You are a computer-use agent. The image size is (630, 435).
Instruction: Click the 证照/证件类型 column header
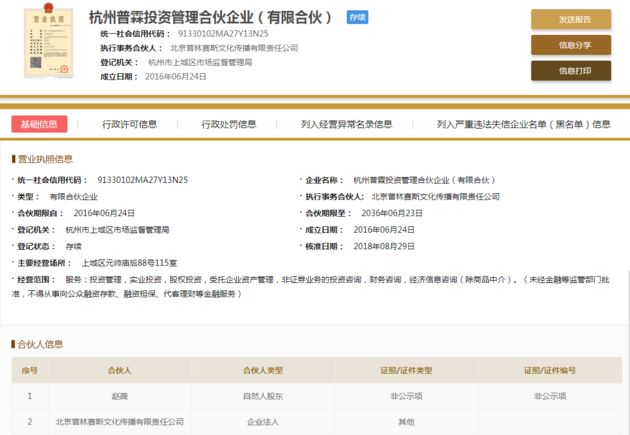[x=405, y=370]
